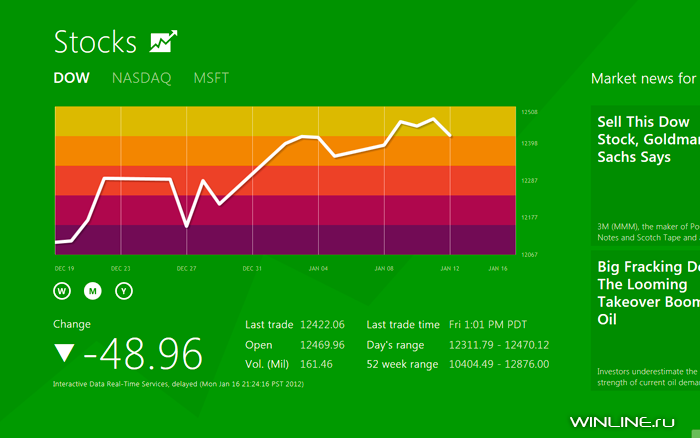This screenshot has width=700, height=438.
Task: Select the monthly M chart range
Action: coord(93,291)
